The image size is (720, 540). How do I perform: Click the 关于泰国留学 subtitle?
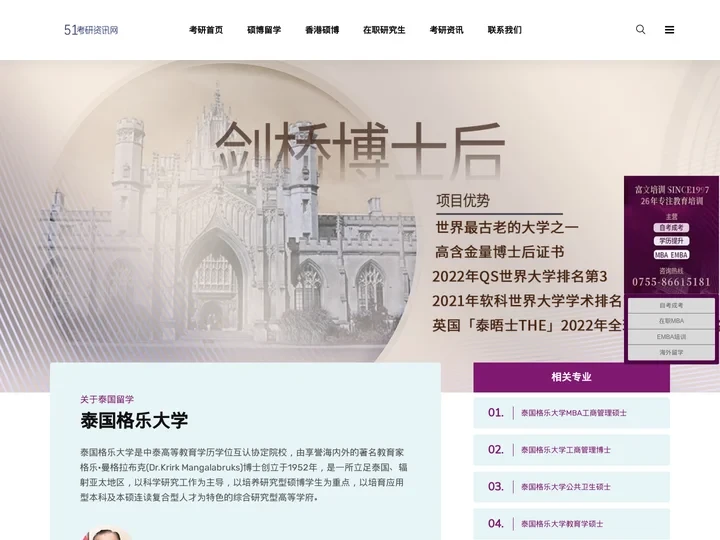(x=107, y=399)
